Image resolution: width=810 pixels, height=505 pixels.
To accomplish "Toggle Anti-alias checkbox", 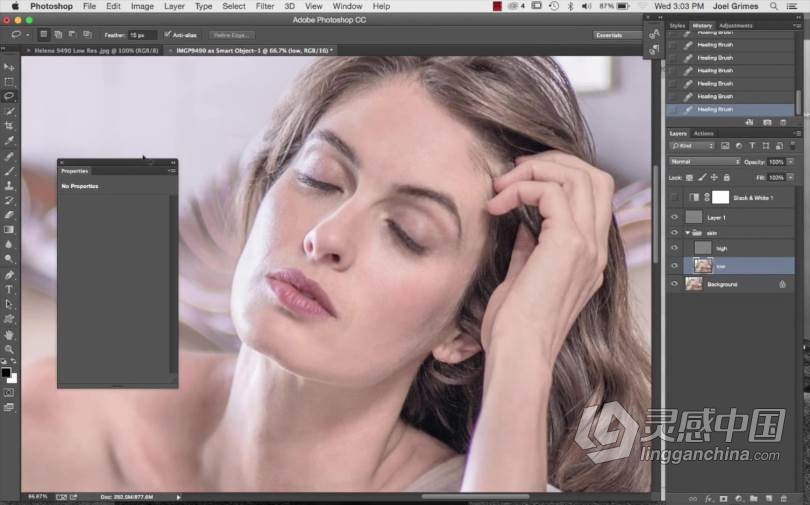I will tap(167, 35).
